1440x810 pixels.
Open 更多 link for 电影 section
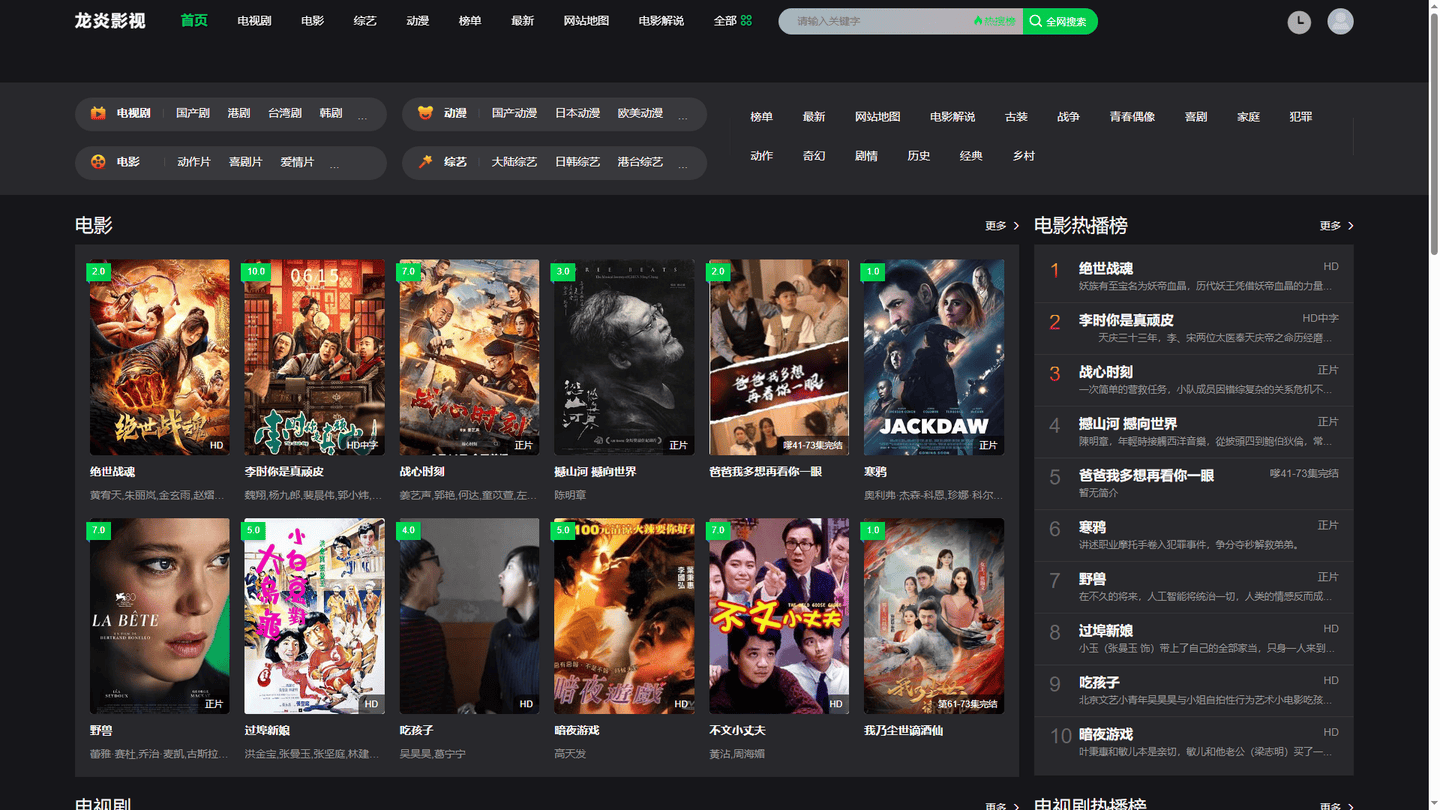[1002, 226]
